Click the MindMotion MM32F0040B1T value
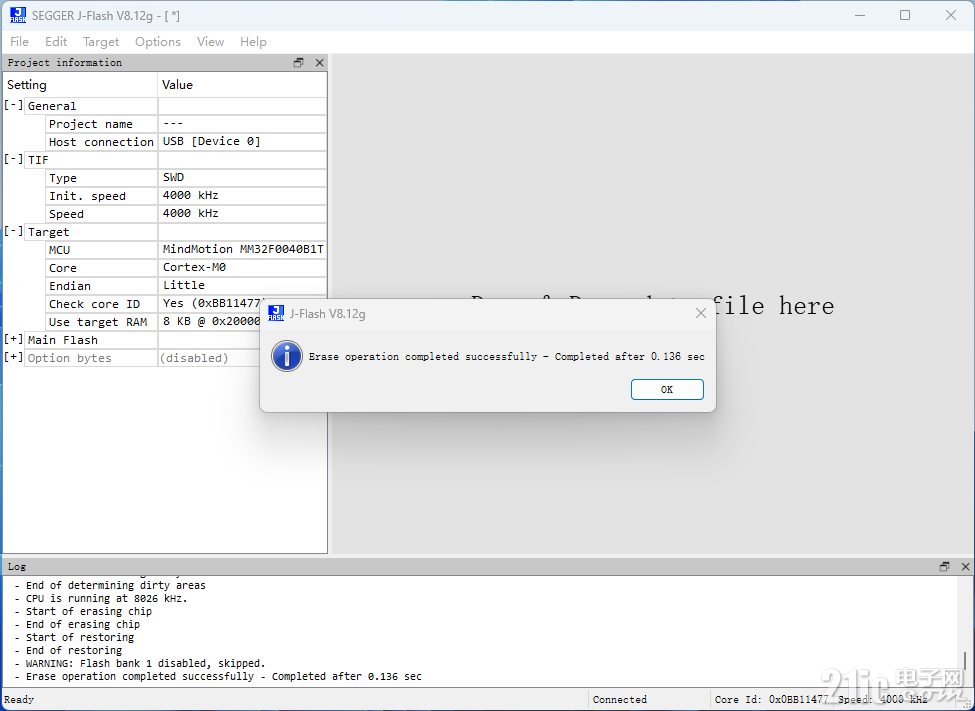This screenshot has height=711, width=975. point(243,249)
